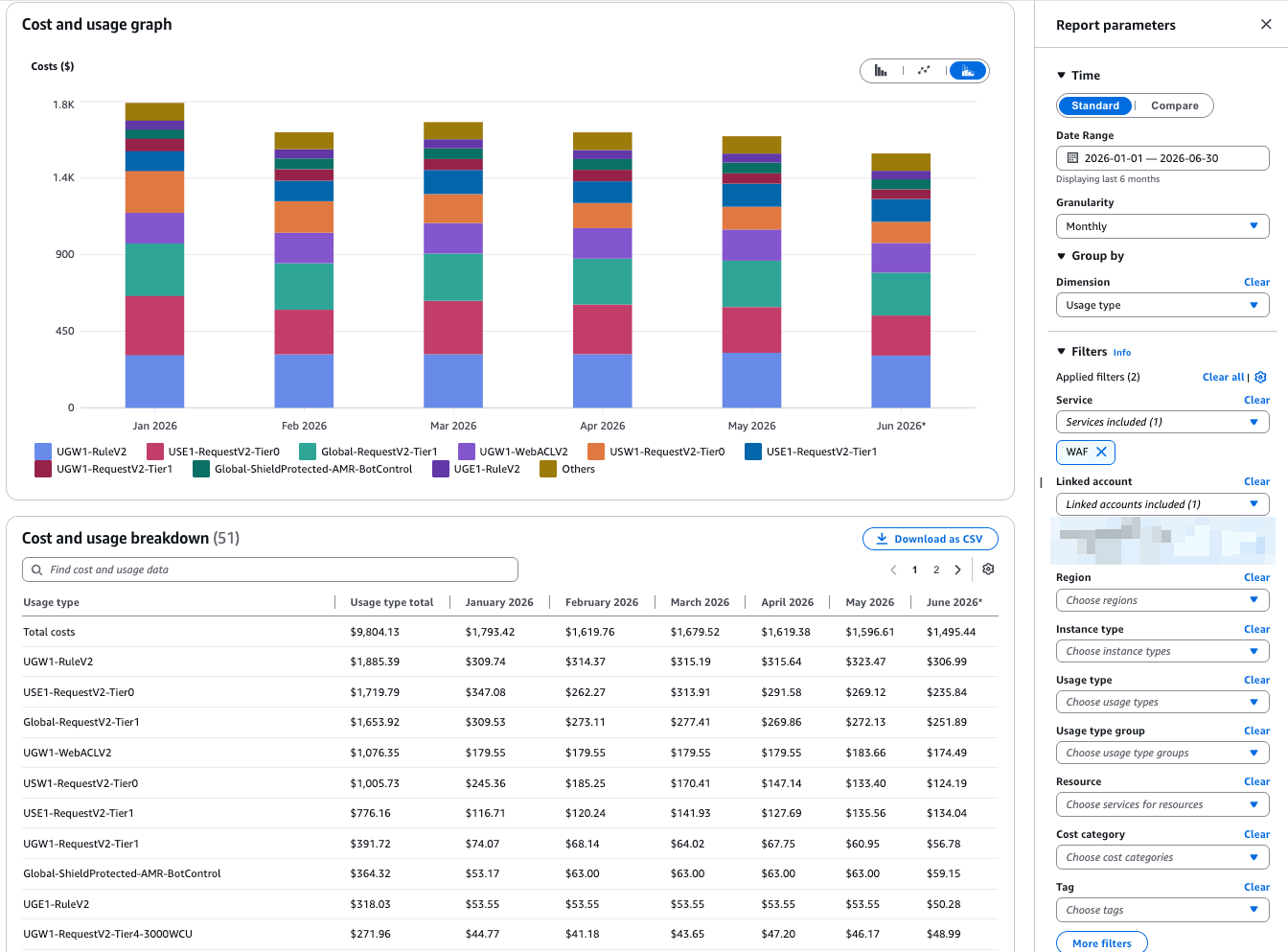Collapse the Group by section
The height and width of the screenshot is (952, 1288).
point(1061,256)
